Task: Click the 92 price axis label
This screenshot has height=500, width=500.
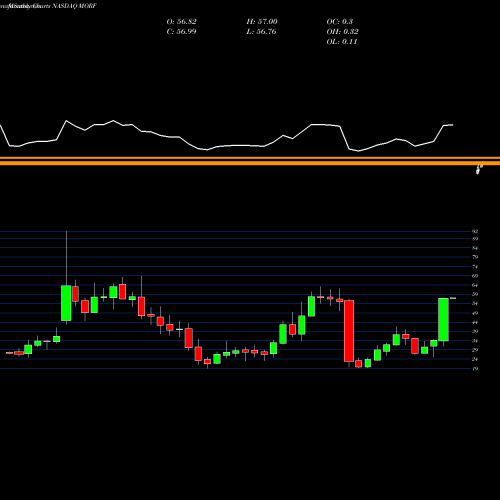Action: [x=475, y=231]
